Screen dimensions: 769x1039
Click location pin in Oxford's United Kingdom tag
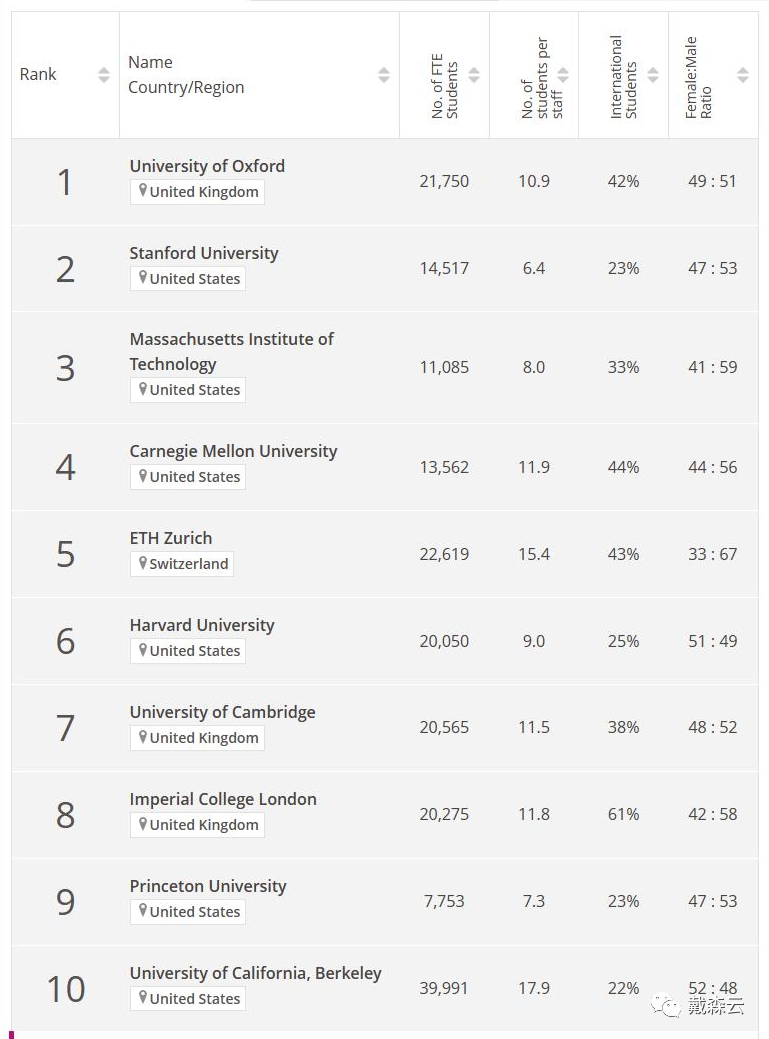click(142, 191)
